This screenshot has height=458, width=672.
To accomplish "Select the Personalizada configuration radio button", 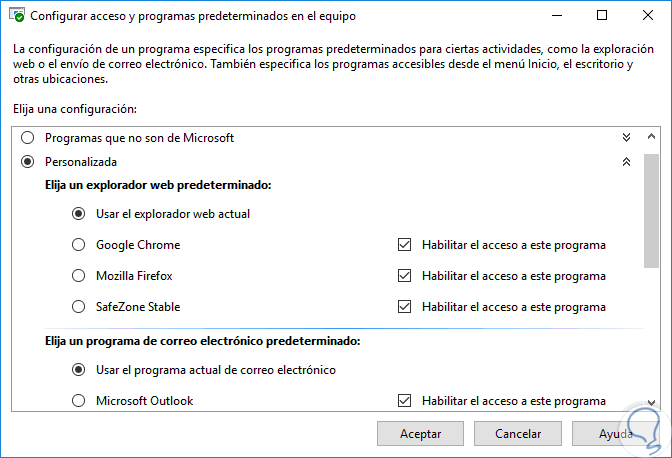I will (27, 161).
